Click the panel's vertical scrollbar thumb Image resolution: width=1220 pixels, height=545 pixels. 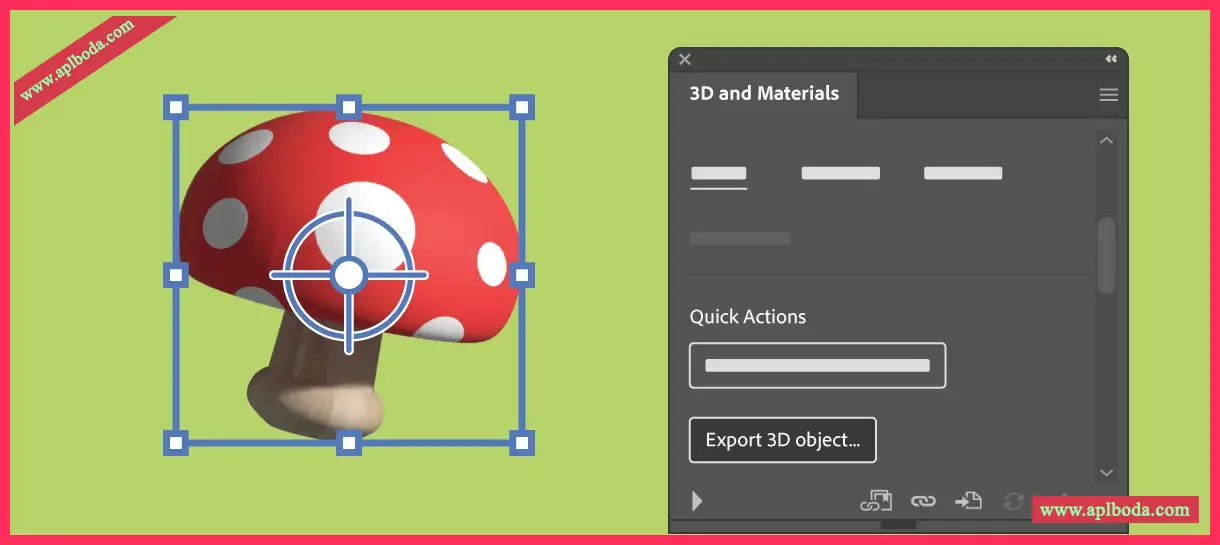[1106, 255]
